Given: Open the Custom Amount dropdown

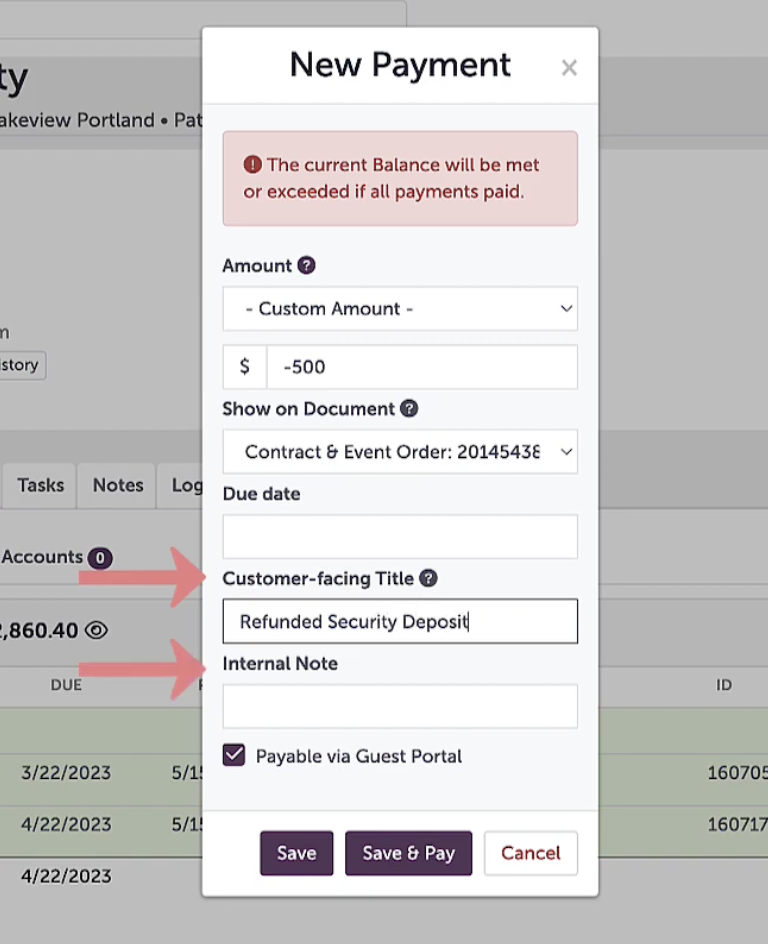Looking at the screenshot, I should click(400, 309).
